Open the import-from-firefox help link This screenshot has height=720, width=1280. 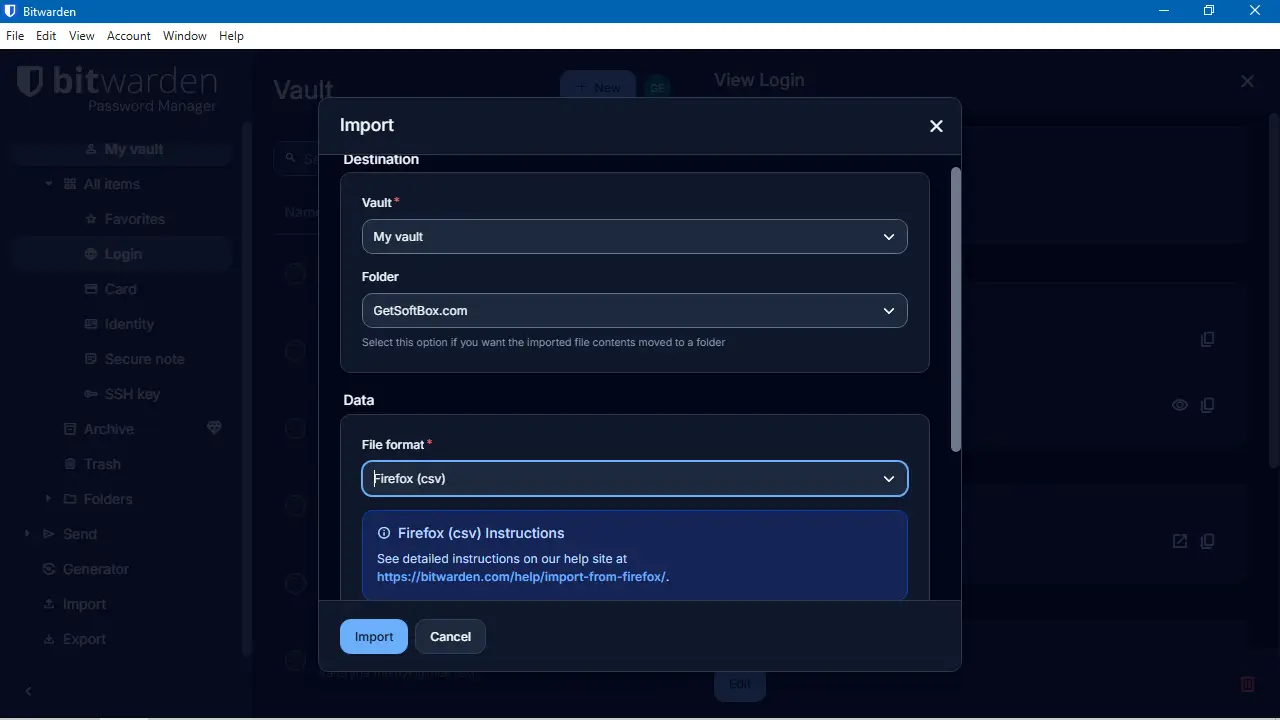521,577
